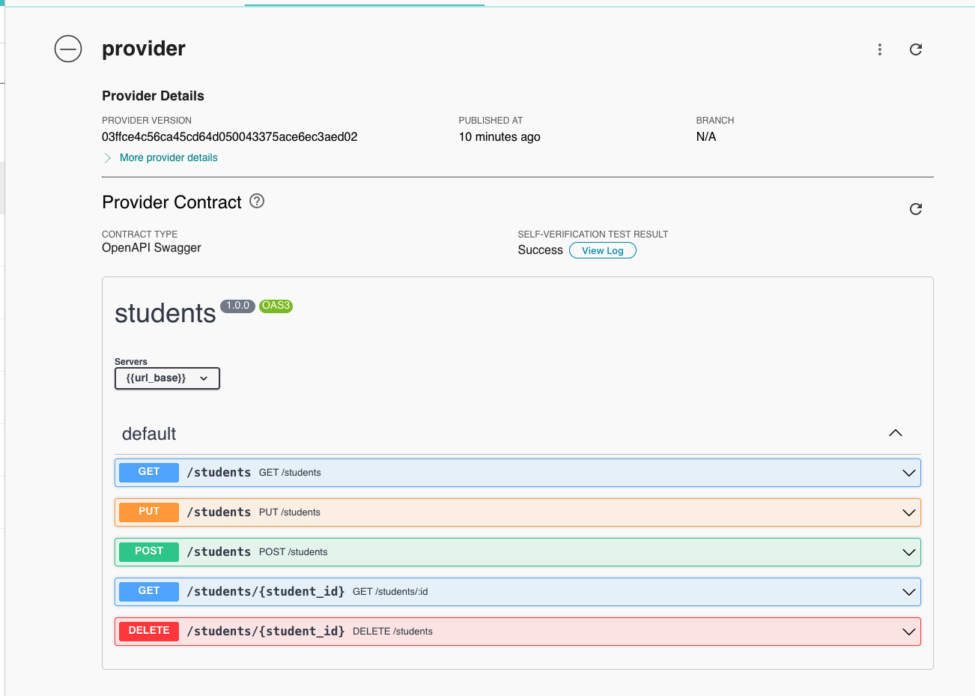This screenshot has width=975, height=696.
Task: Click the provider version hash text
Action: 229,137
